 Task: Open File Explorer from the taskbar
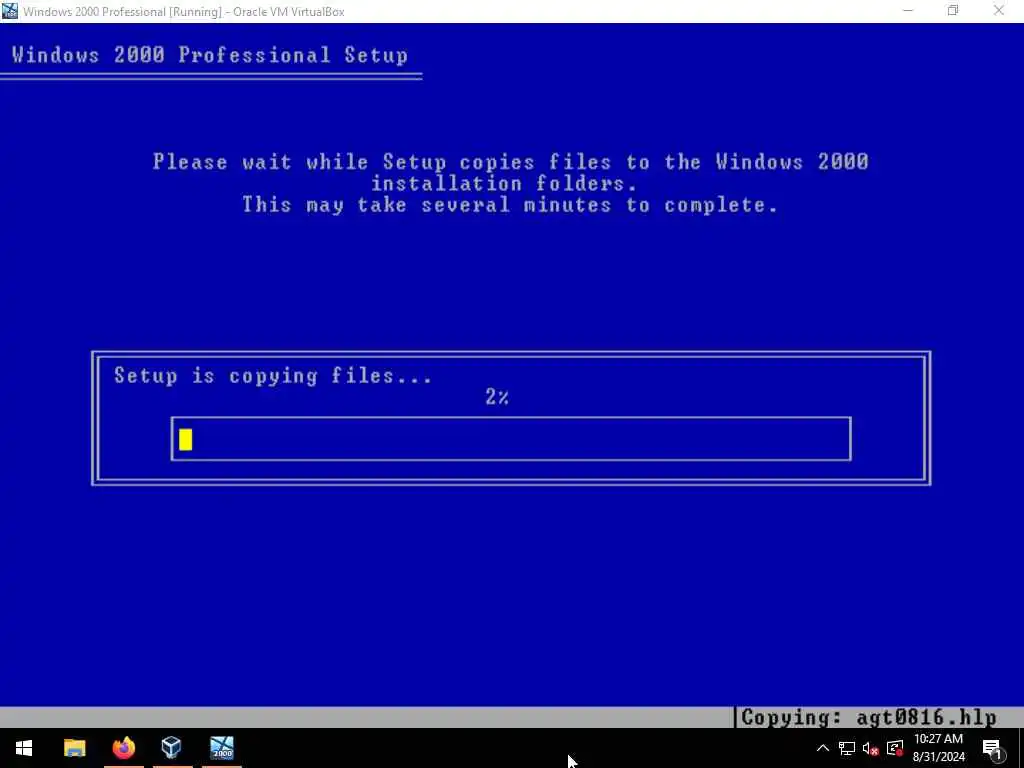coord(74,748)
